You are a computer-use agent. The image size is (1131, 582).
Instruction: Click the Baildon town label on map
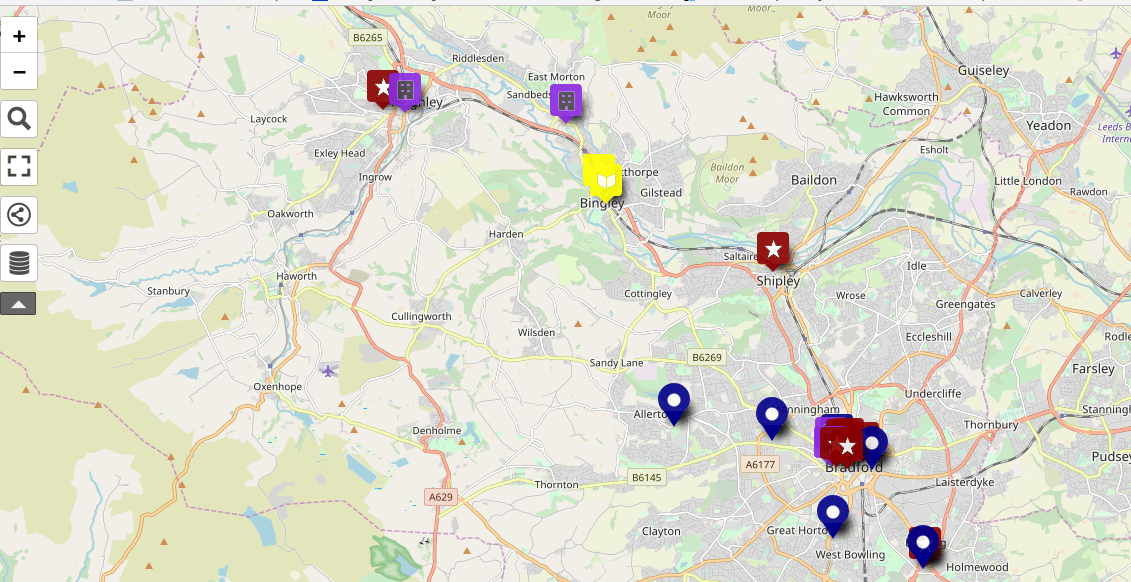813,180
